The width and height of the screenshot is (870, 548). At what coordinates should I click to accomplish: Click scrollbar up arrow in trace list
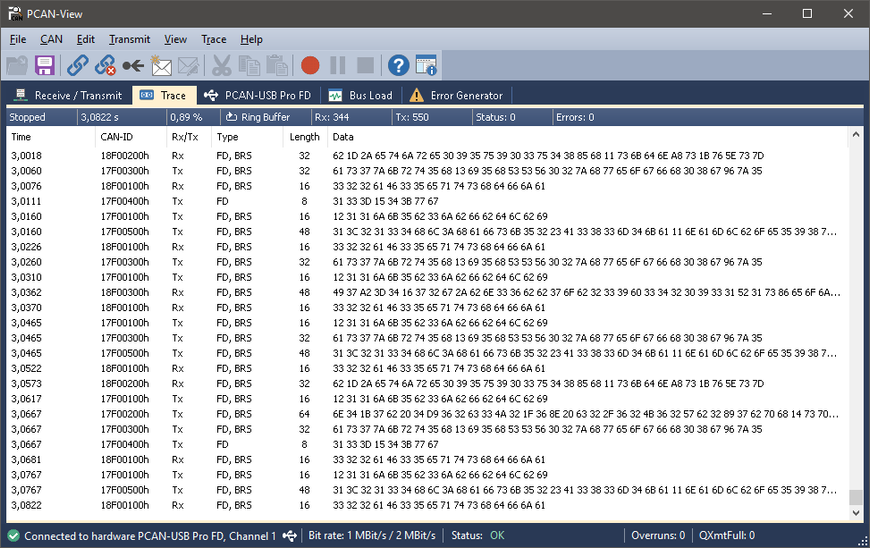(856, 135)
